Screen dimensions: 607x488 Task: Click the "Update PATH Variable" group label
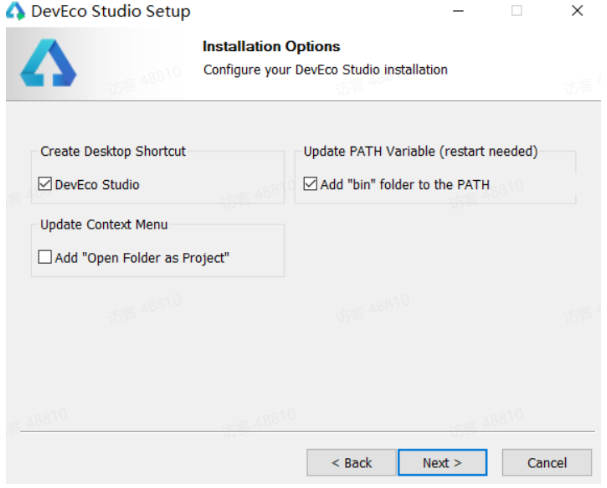click(420, 152)
